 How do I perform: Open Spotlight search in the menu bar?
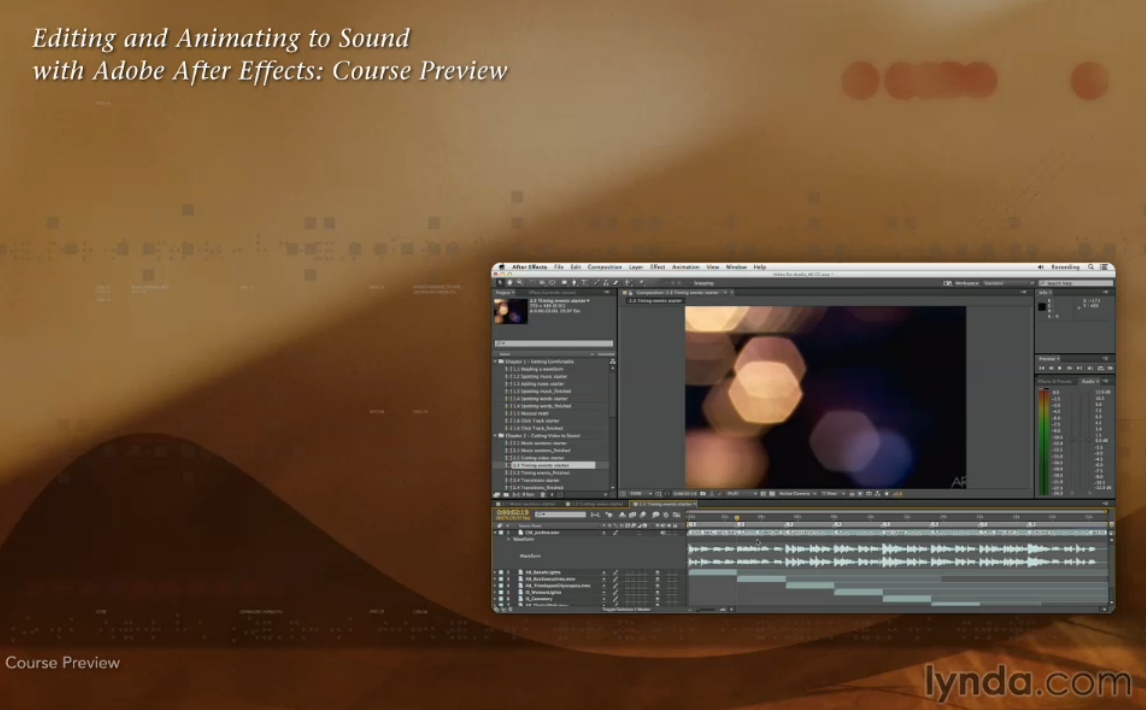point(1091,267)
